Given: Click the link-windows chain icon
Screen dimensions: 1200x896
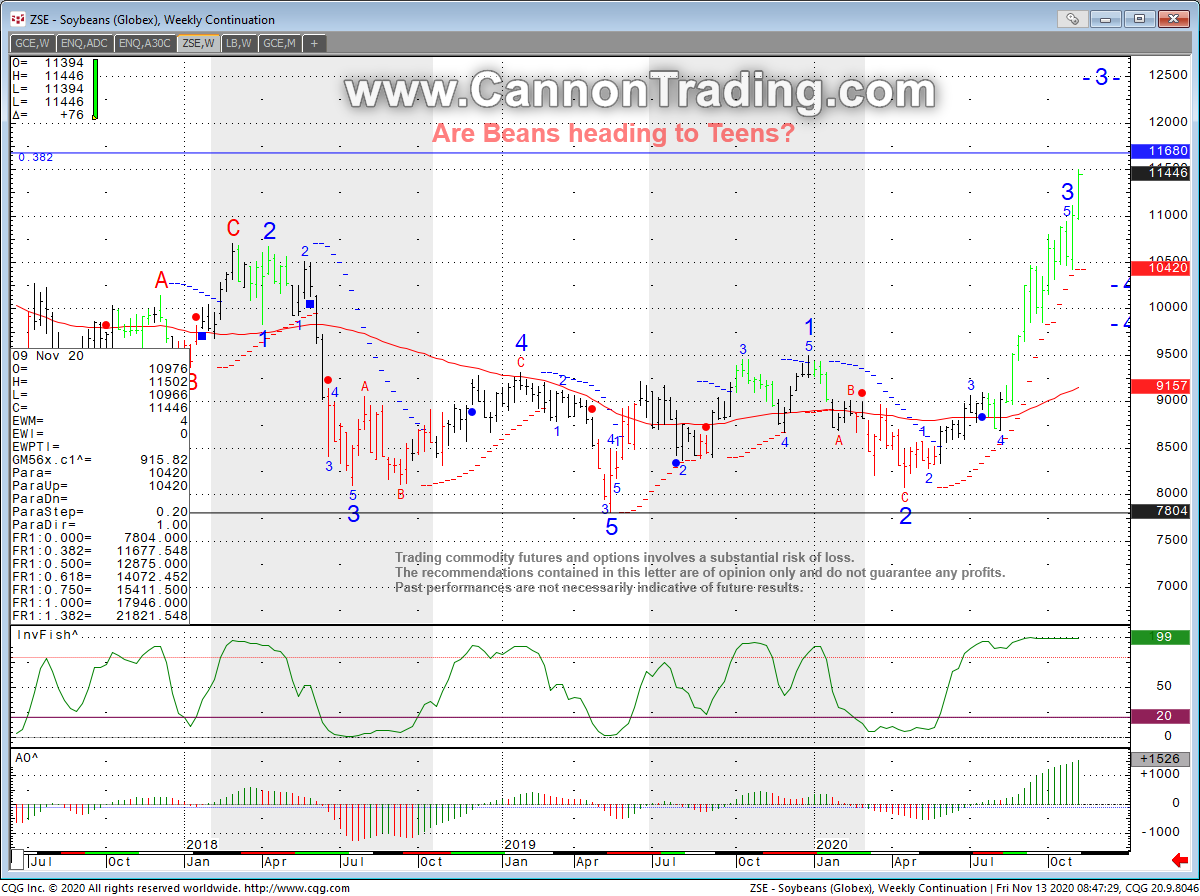Looking at the screenshot, I should click(x=1072, y=18).
